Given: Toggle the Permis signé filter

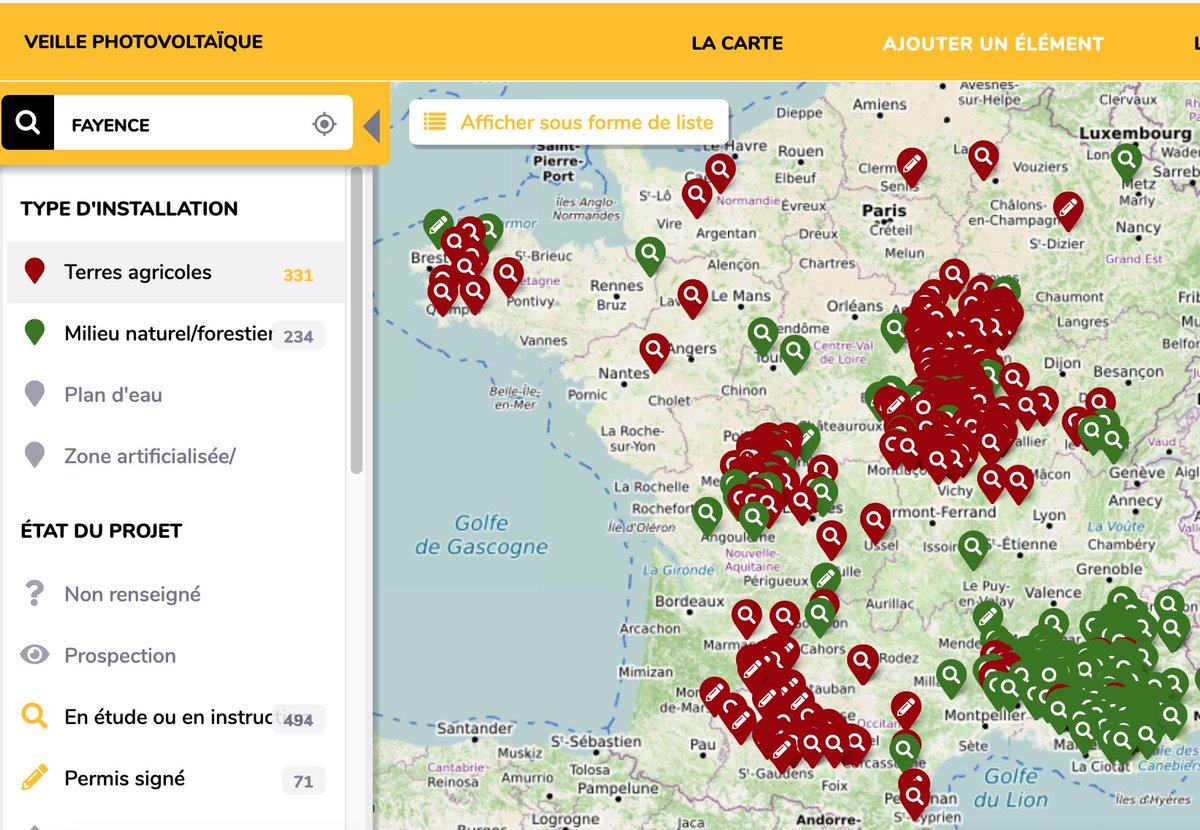Looking at the screenshot, I should coord(176,778).
